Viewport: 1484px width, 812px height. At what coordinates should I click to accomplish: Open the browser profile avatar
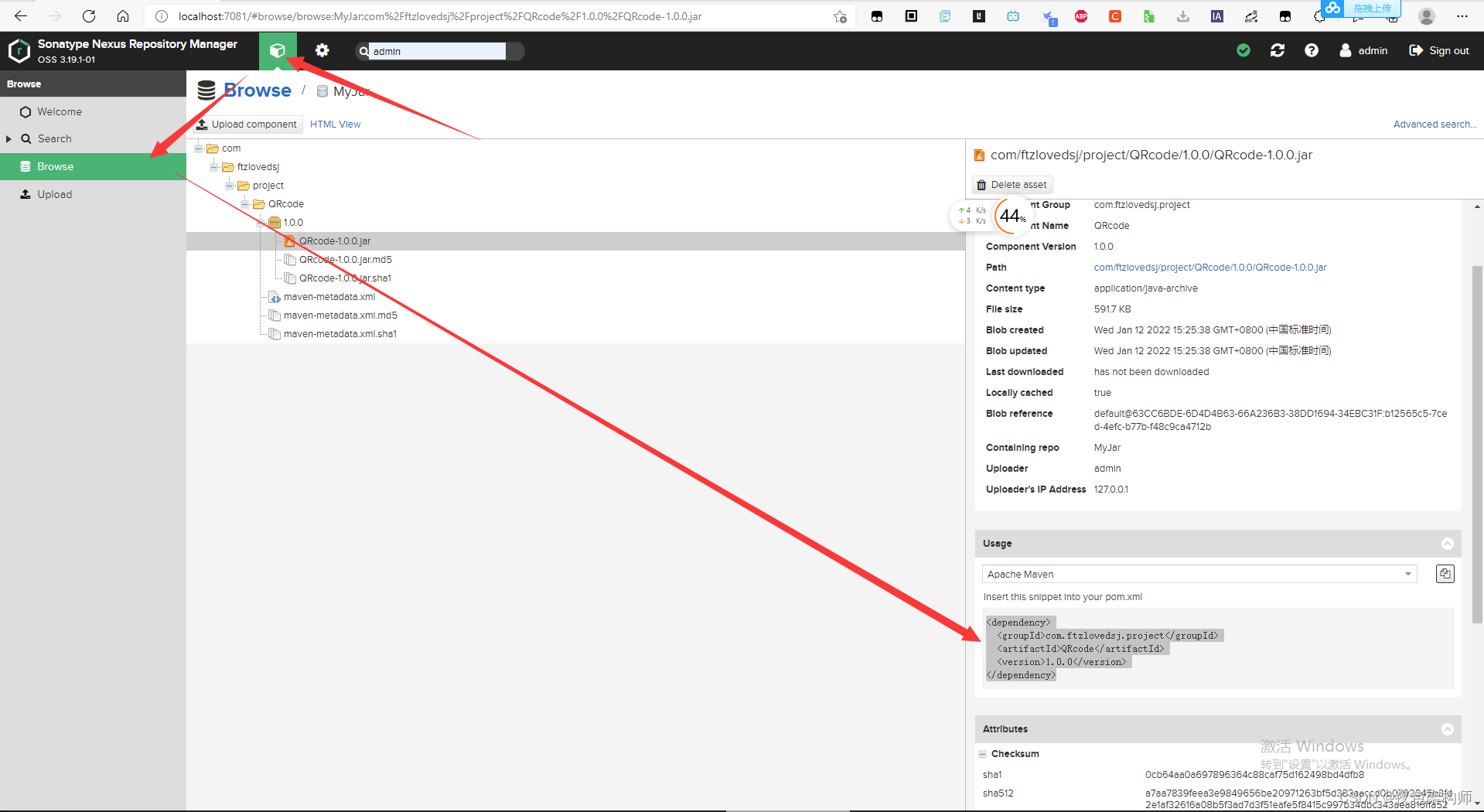pos(1427,16)
